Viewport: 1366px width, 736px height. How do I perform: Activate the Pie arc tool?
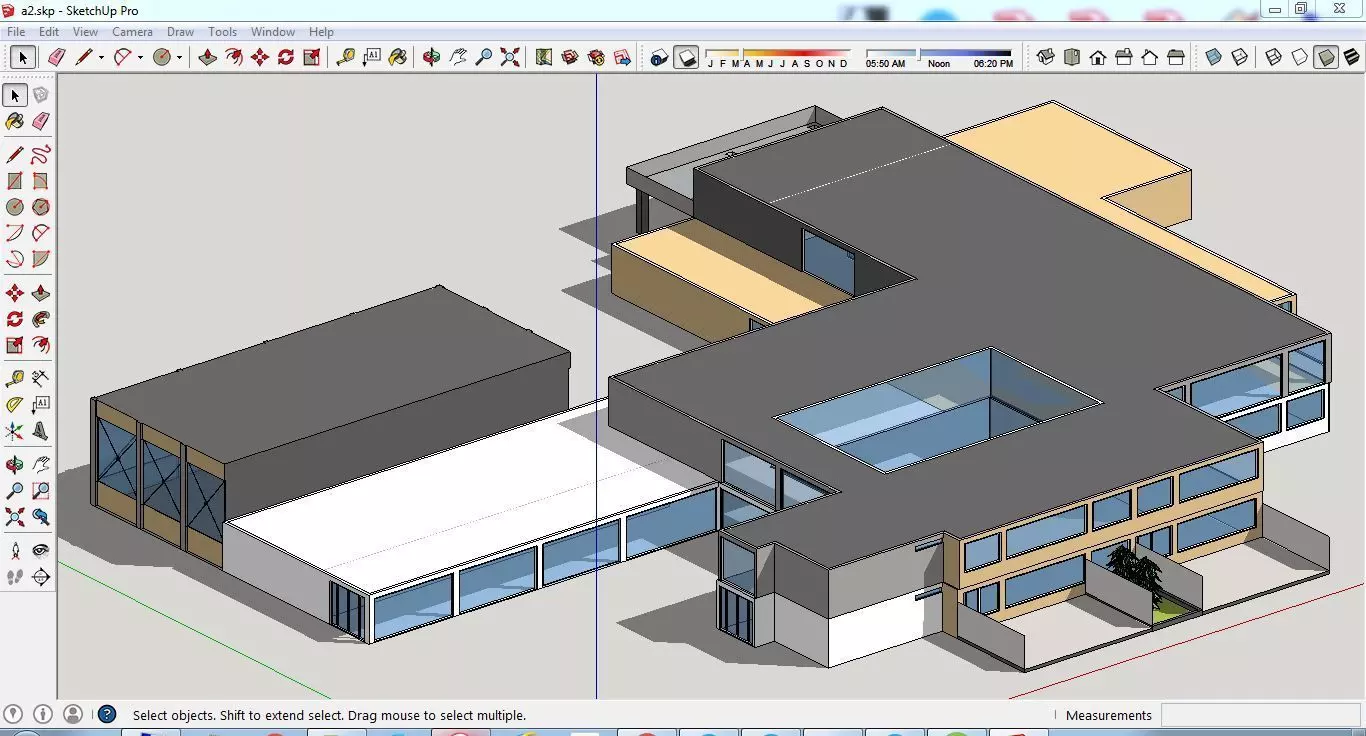(x=40, y=259)
